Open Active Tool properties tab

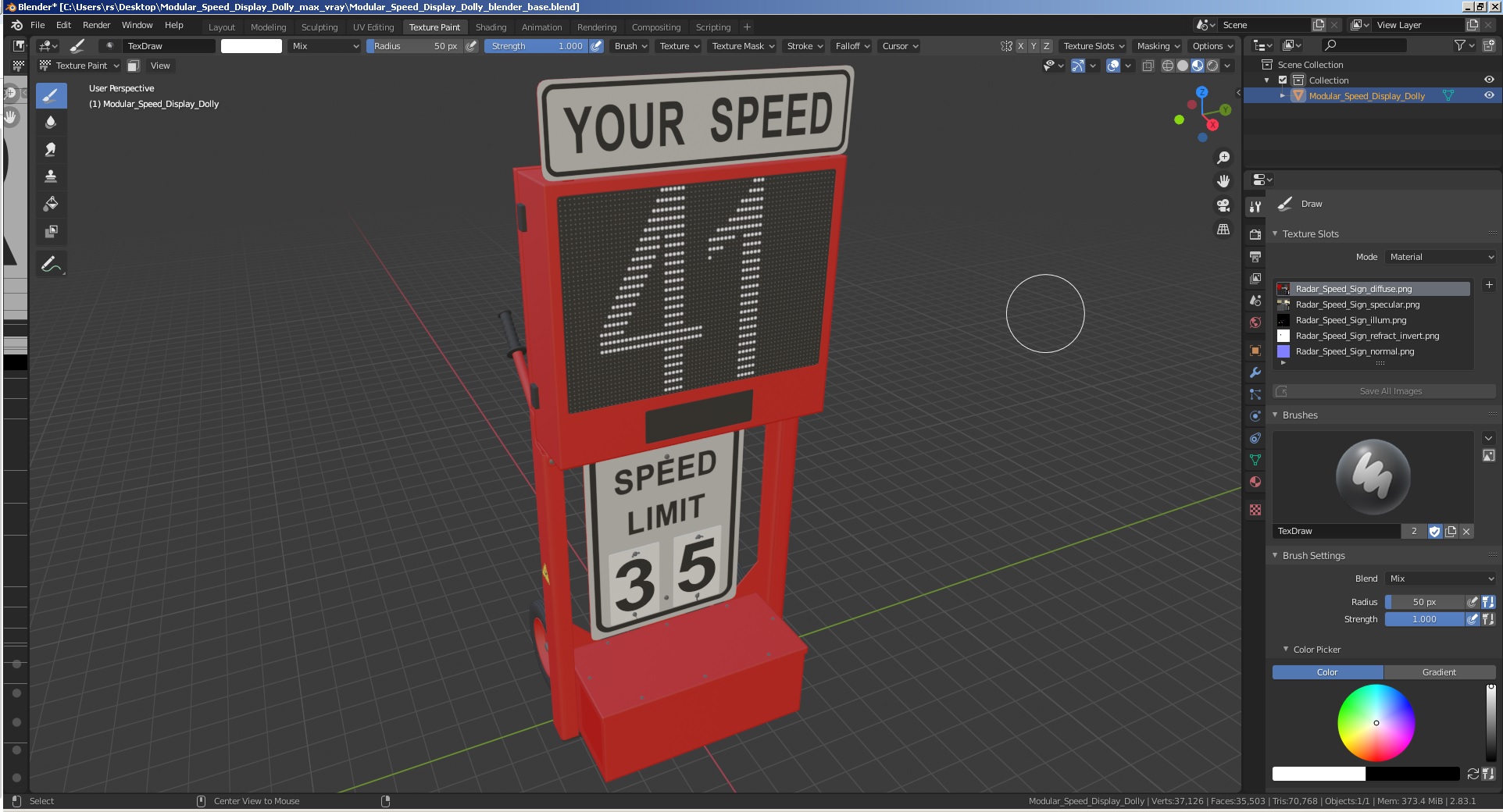click(1255, 207)
